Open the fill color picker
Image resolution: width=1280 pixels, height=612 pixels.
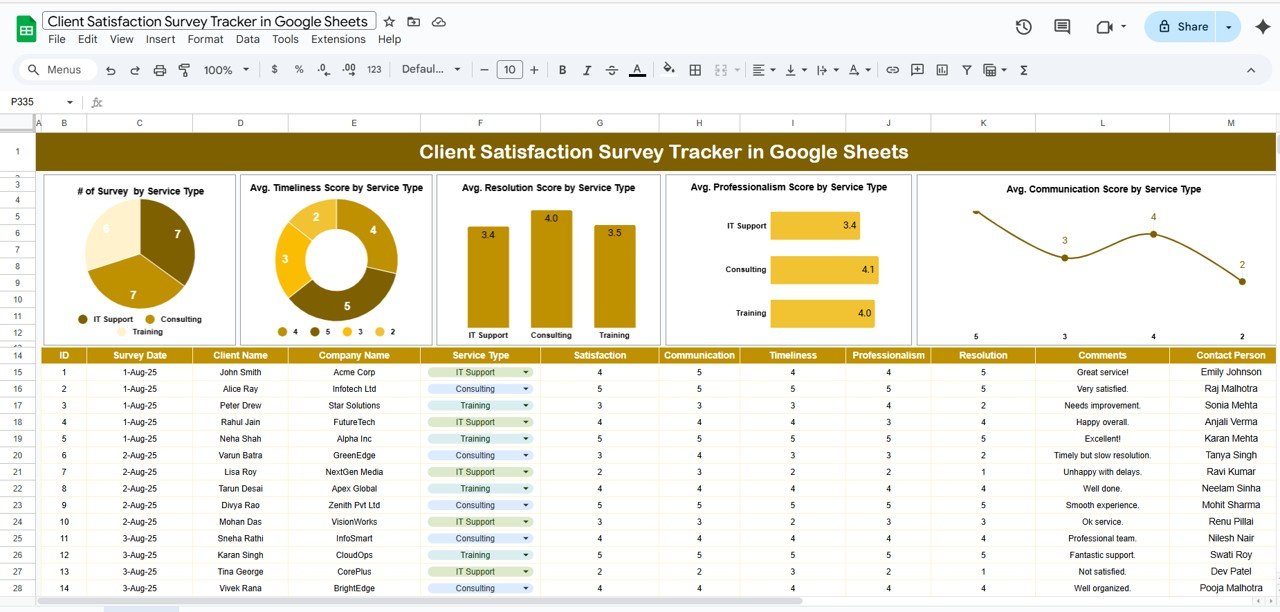click(669, 70)
